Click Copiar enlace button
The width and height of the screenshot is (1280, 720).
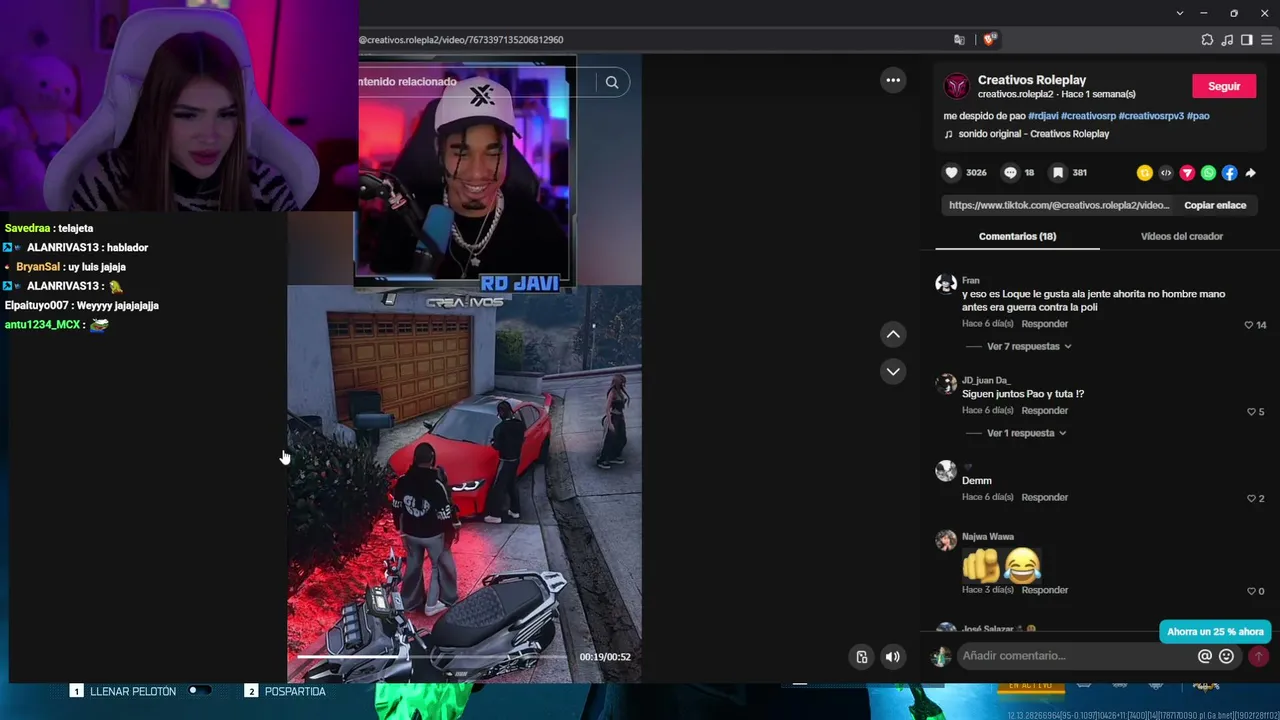point(1215,205)
